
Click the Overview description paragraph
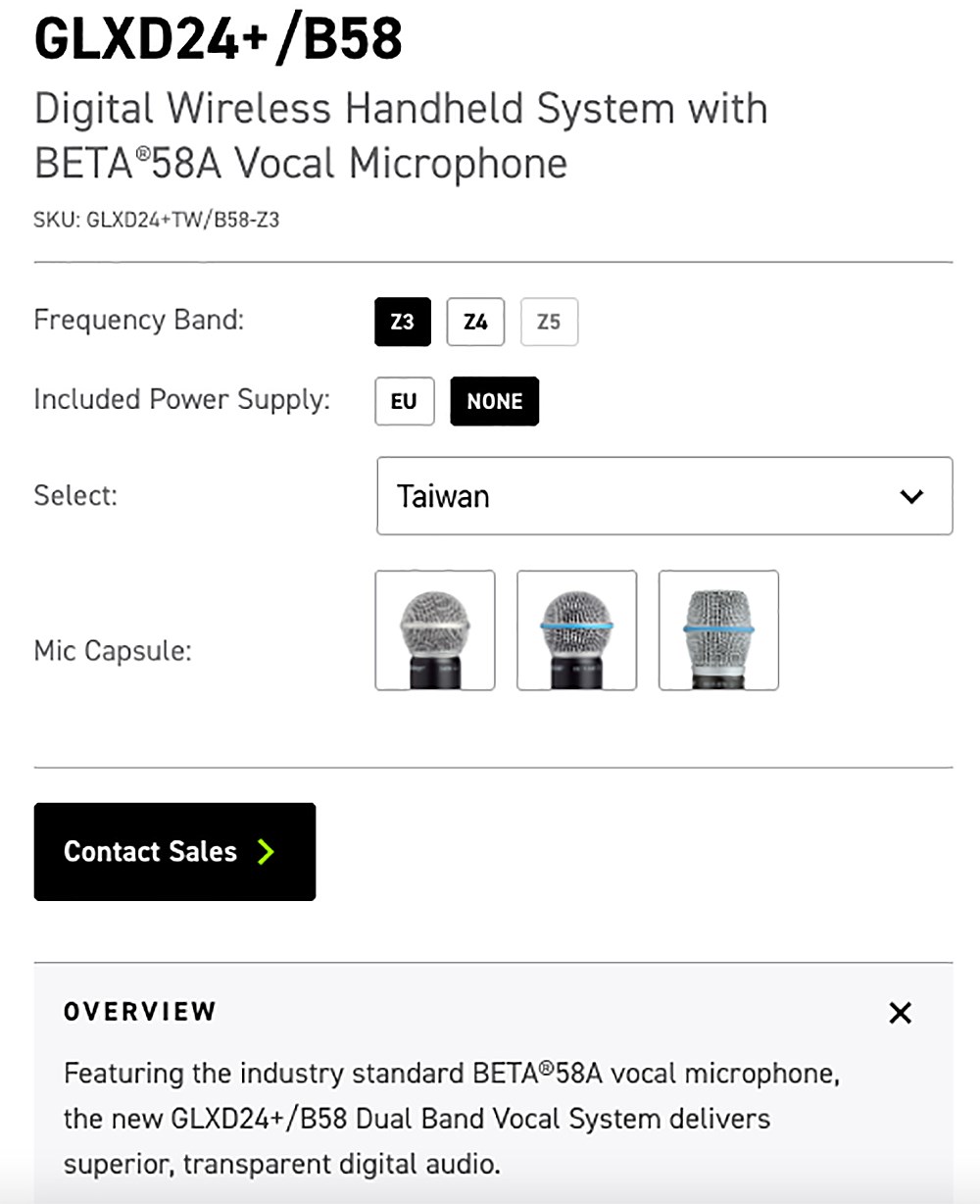[452, 1119]
